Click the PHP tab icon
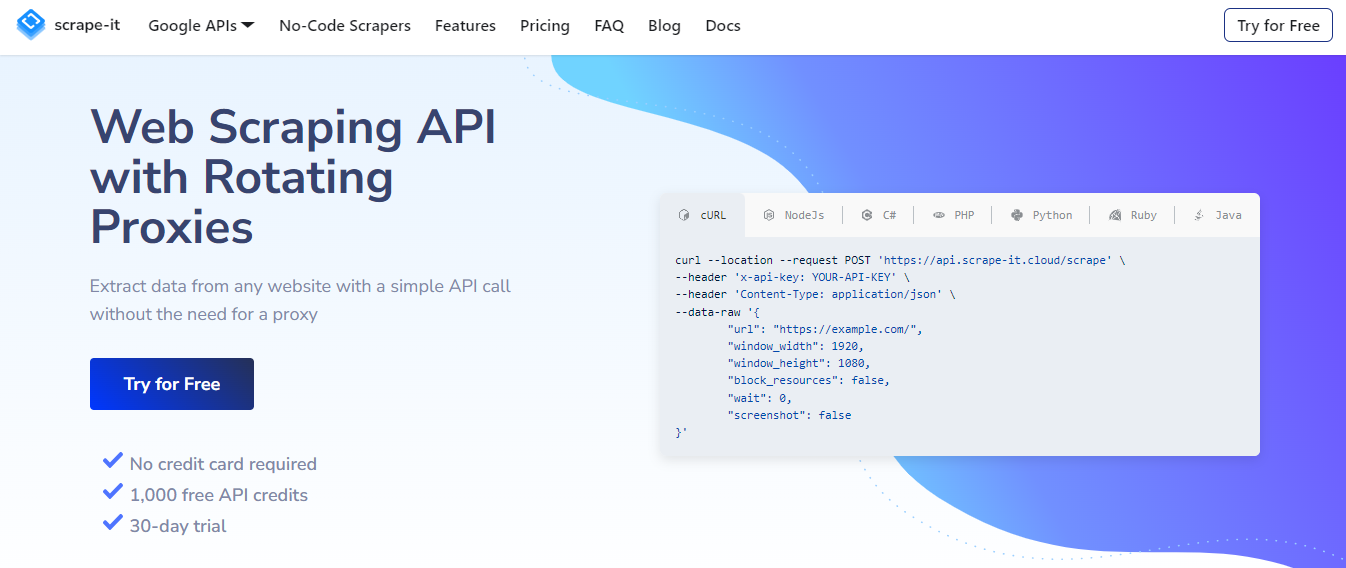 939,215
